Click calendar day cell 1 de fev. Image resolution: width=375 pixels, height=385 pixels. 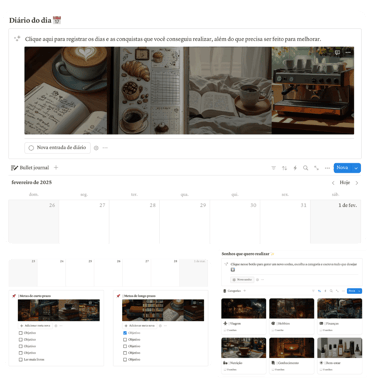(336, 222)
